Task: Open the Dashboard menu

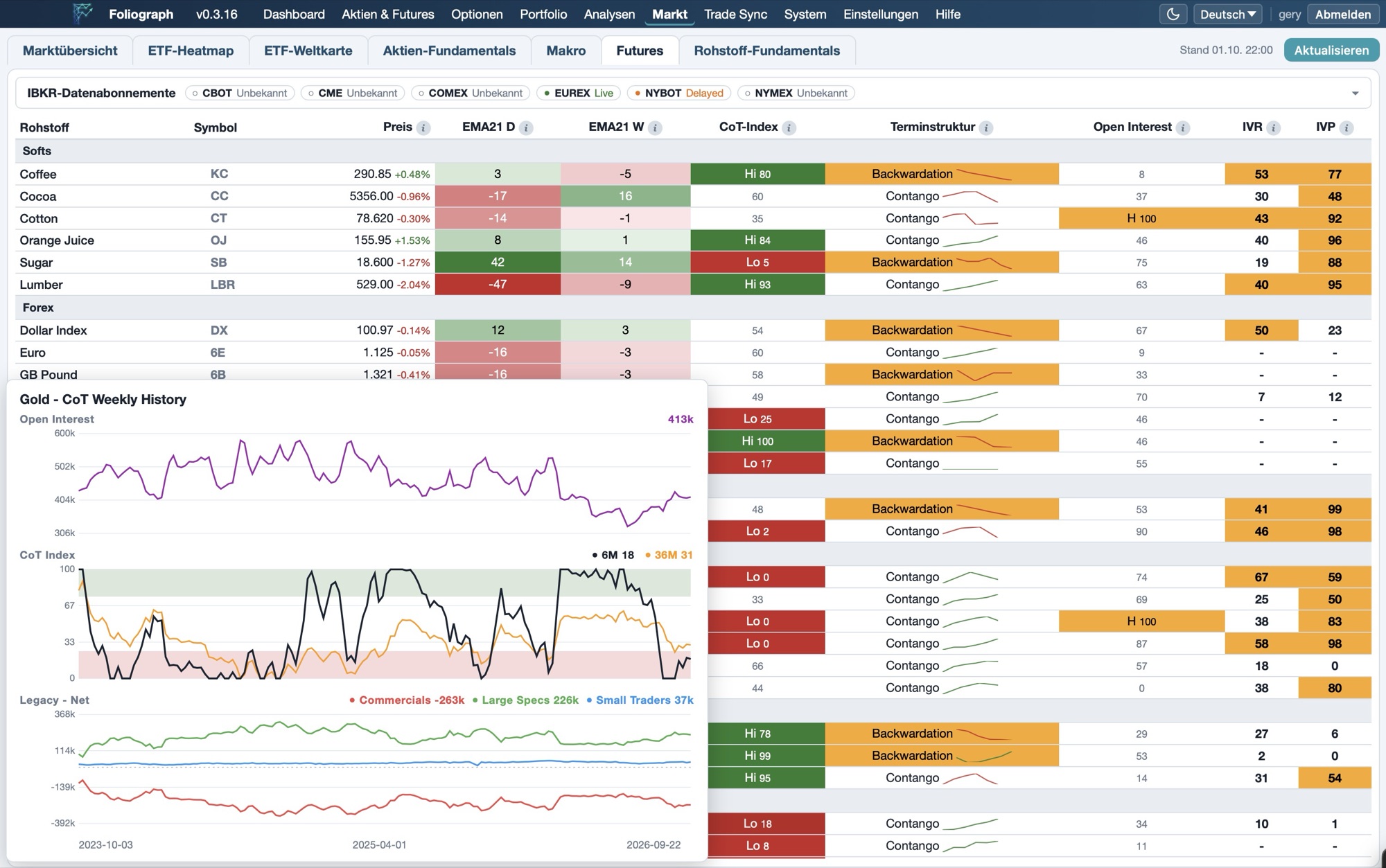Action: 294,14
